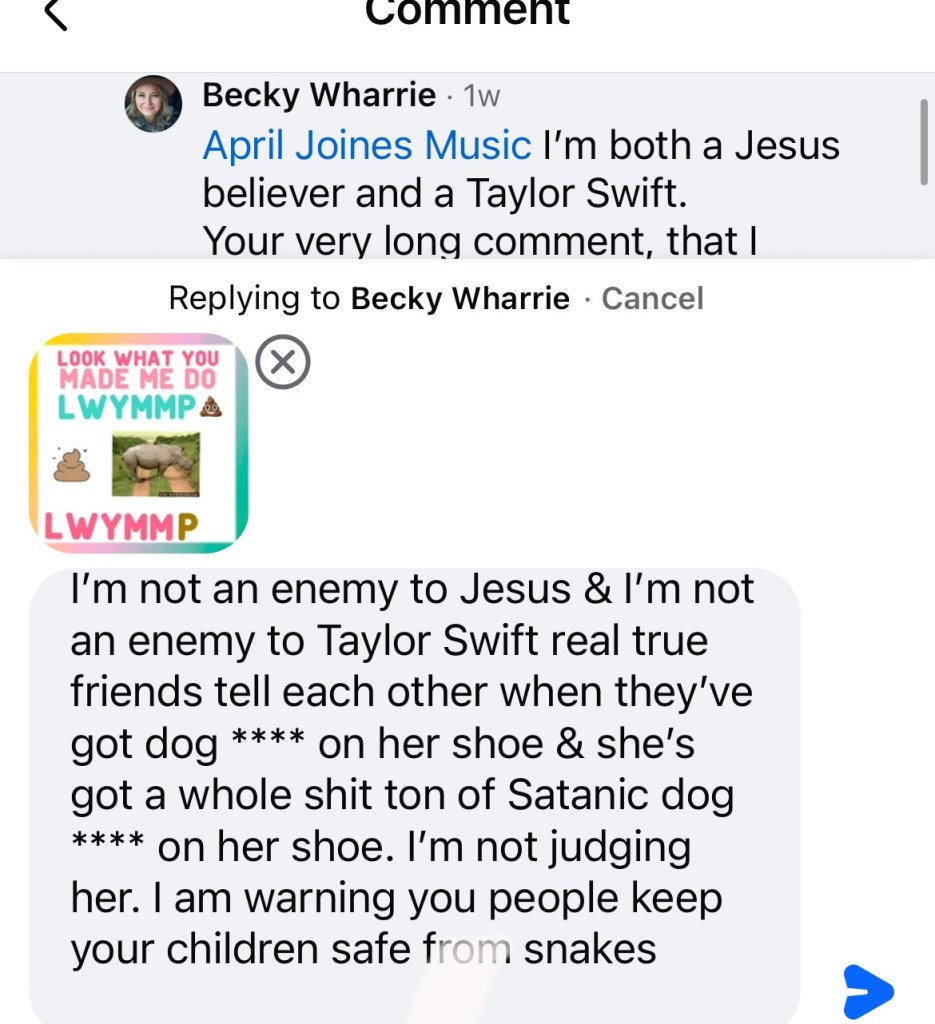This screenshot has width=935, height=1024.
Task: Click the comment thread scrollbar
Action: pos(924,142)
